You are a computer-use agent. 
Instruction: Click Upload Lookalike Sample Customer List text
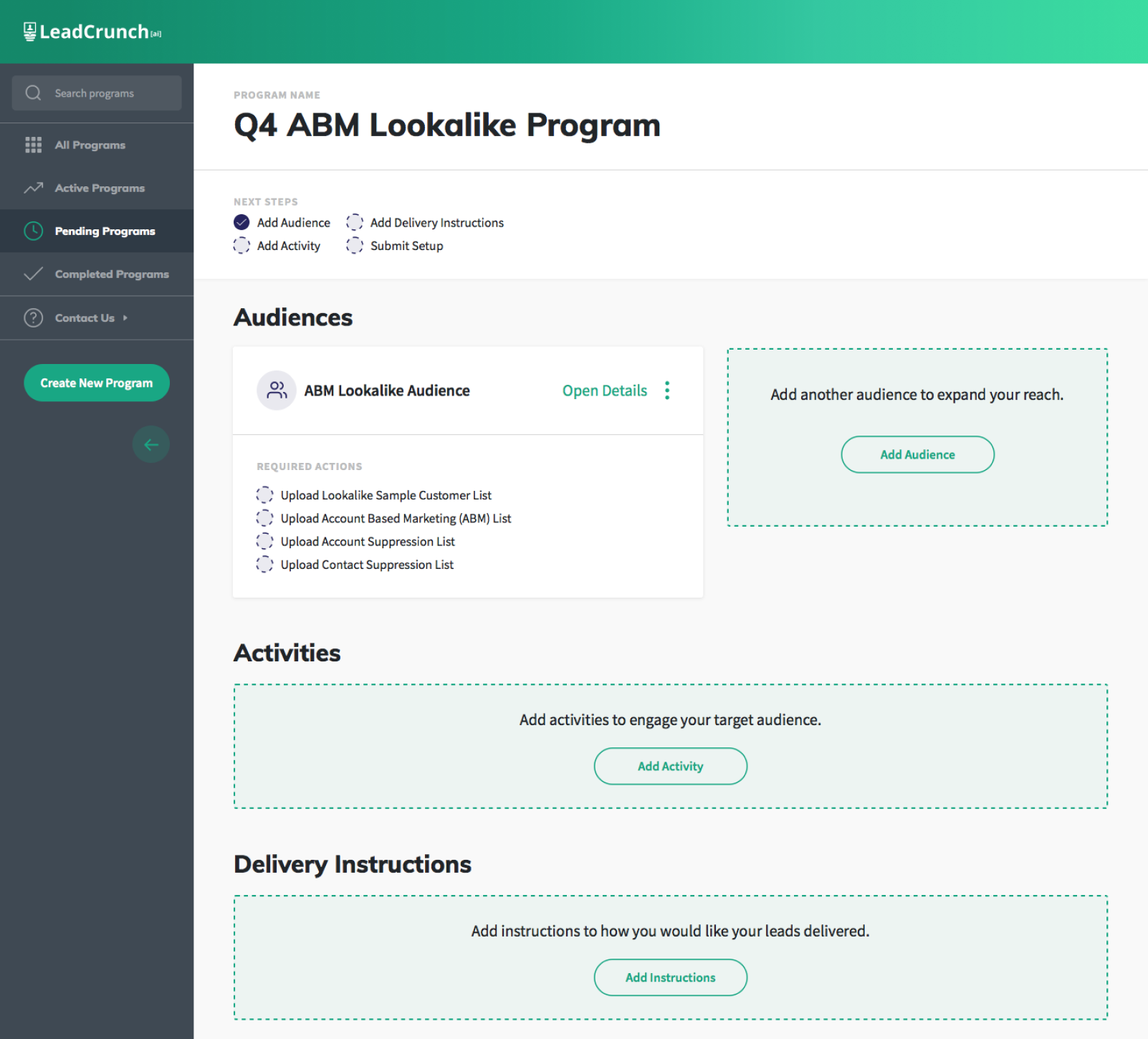386,495
